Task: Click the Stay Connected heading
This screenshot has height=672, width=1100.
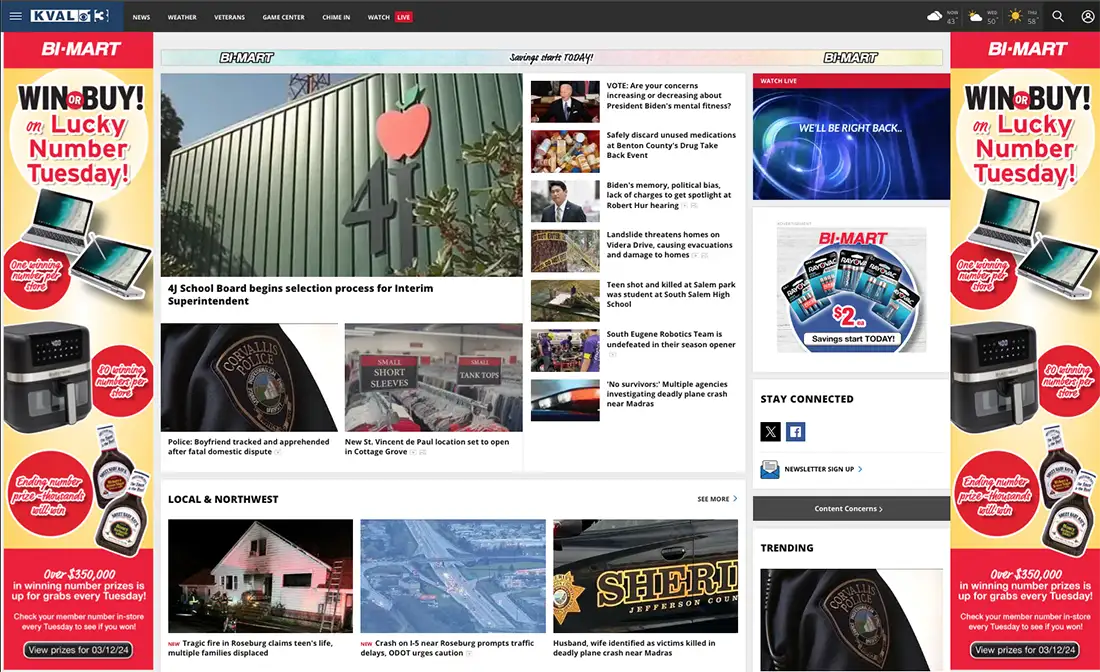Action: pyautogui.click(x=807, y=399)
